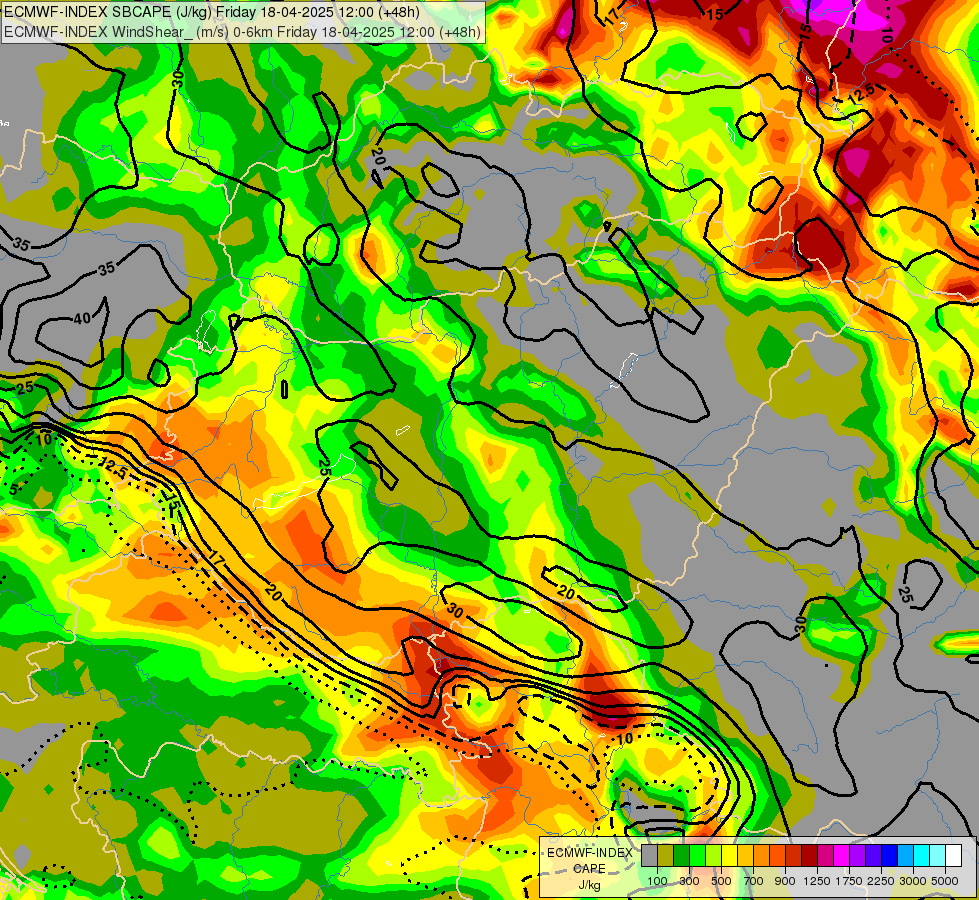Click the 40 wind shear contour label
The height and width of the screenshot is (900, 979).
pyautogui.click(x=82, y=319)
